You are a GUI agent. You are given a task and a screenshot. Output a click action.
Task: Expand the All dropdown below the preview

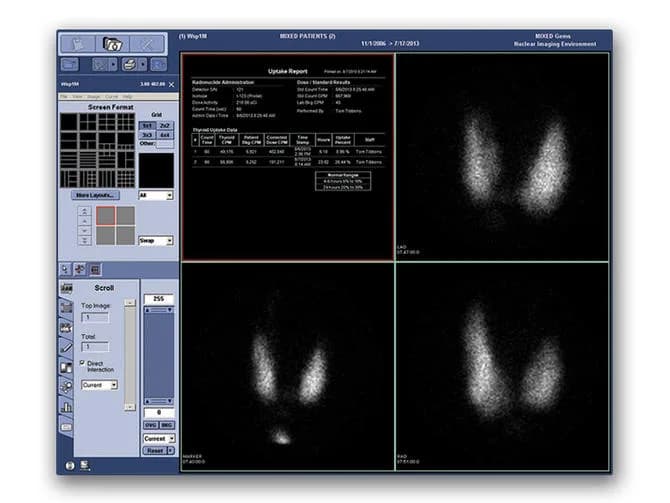coord(156,195)
